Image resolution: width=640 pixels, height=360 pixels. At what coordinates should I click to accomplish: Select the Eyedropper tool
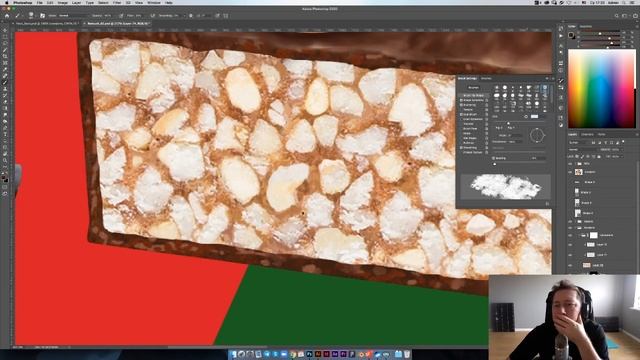pos(5,69)
